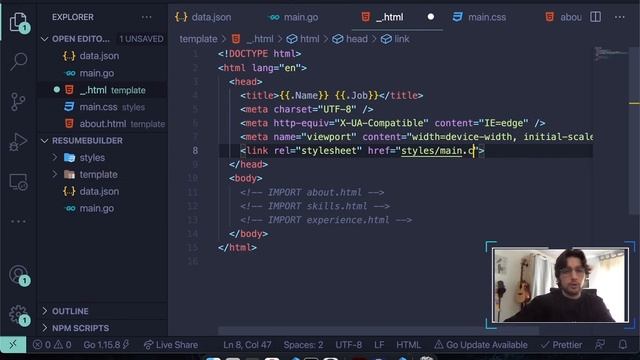640x360 pixels.
Task: Start Live Share from status bar
Action: point(171,345)
